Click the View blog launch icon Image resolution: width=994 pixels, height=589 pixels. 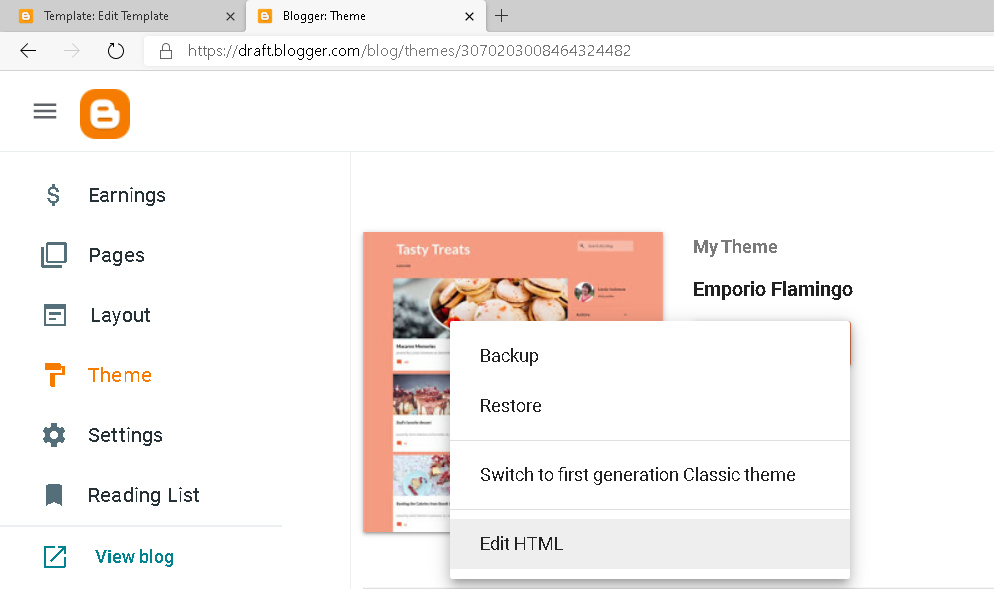point(53,556)
